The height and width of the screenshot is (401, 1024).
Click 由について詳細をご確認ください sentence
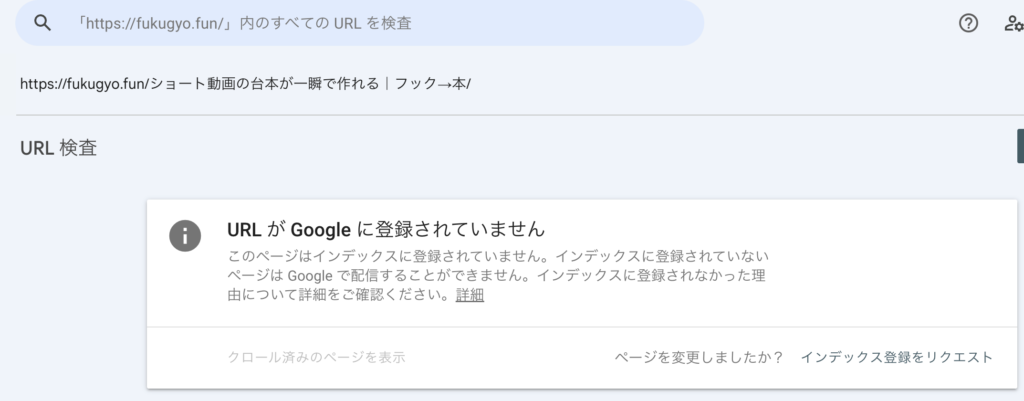335,296
